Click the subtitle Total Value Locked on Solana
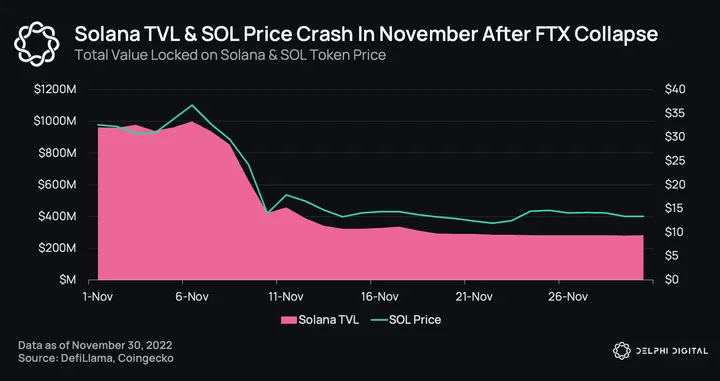Image resolution: width=720 pixels, height=381 pixels. (230, 55)
